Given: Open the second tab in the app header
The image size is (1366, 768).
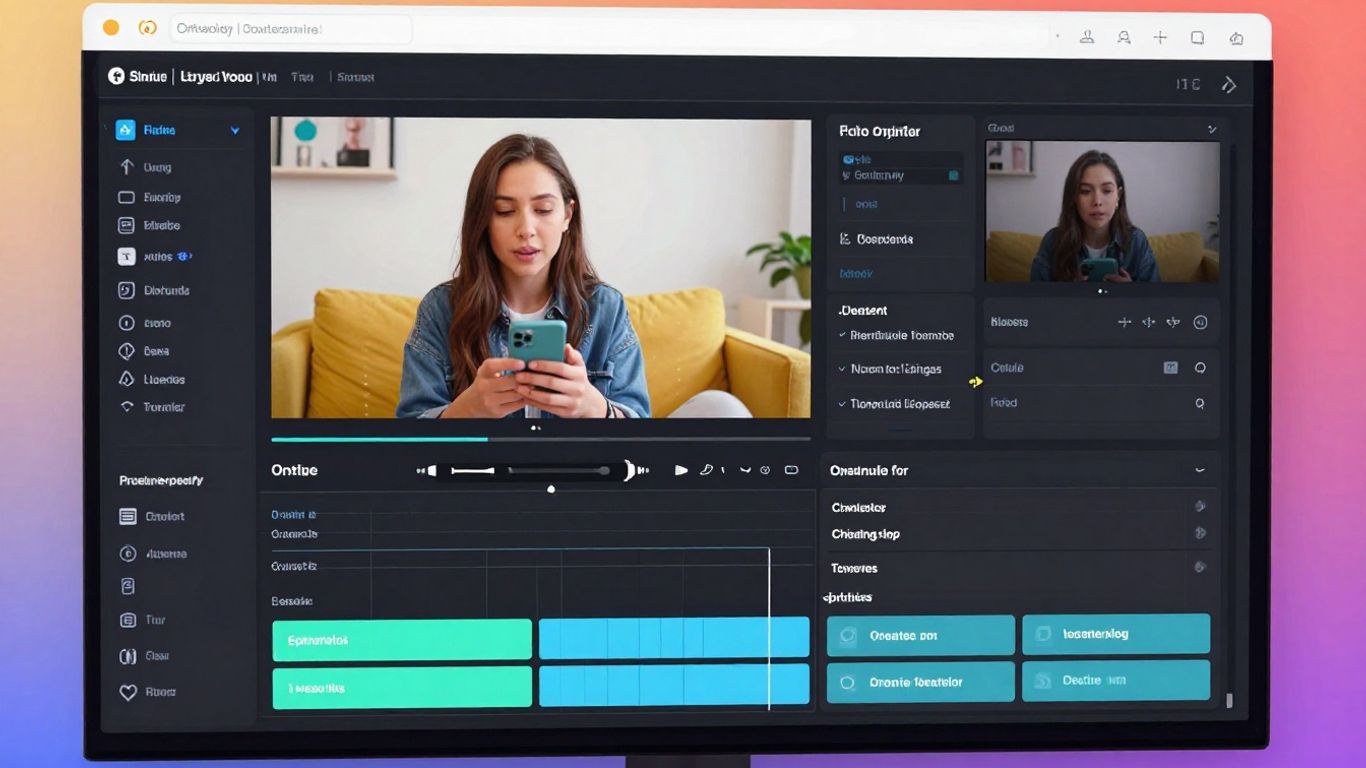Looking at the screenshot, I should pos(302,77).
